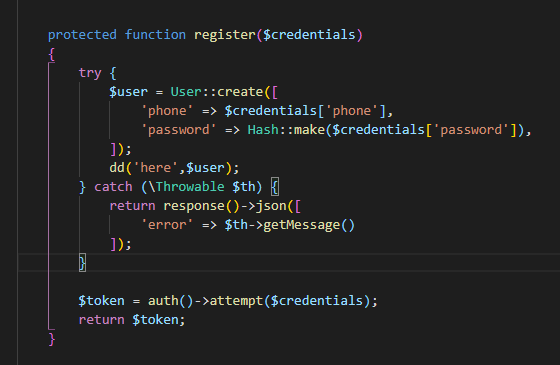The width and height of the screenshot is (560, 365).
Task: Click 'phone' string key before arrow
Action: (x=167, y=111)
